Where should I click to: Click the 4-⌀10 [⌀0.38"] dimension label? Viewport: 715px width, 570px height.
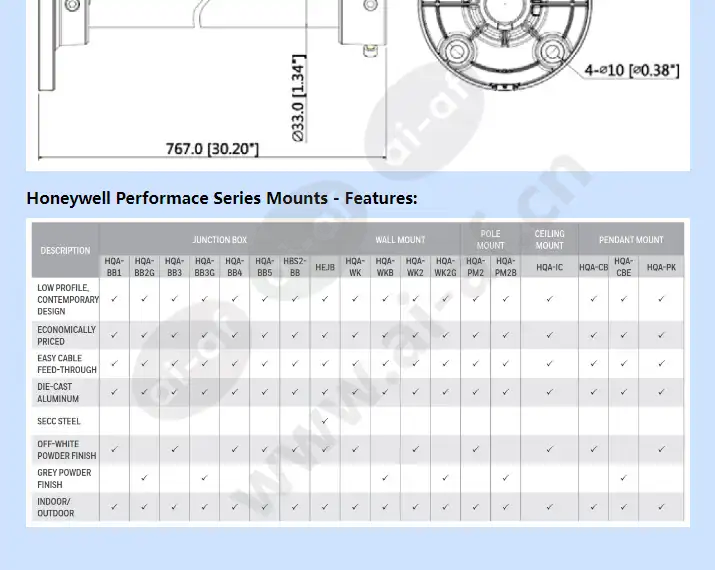coord(632,70)
